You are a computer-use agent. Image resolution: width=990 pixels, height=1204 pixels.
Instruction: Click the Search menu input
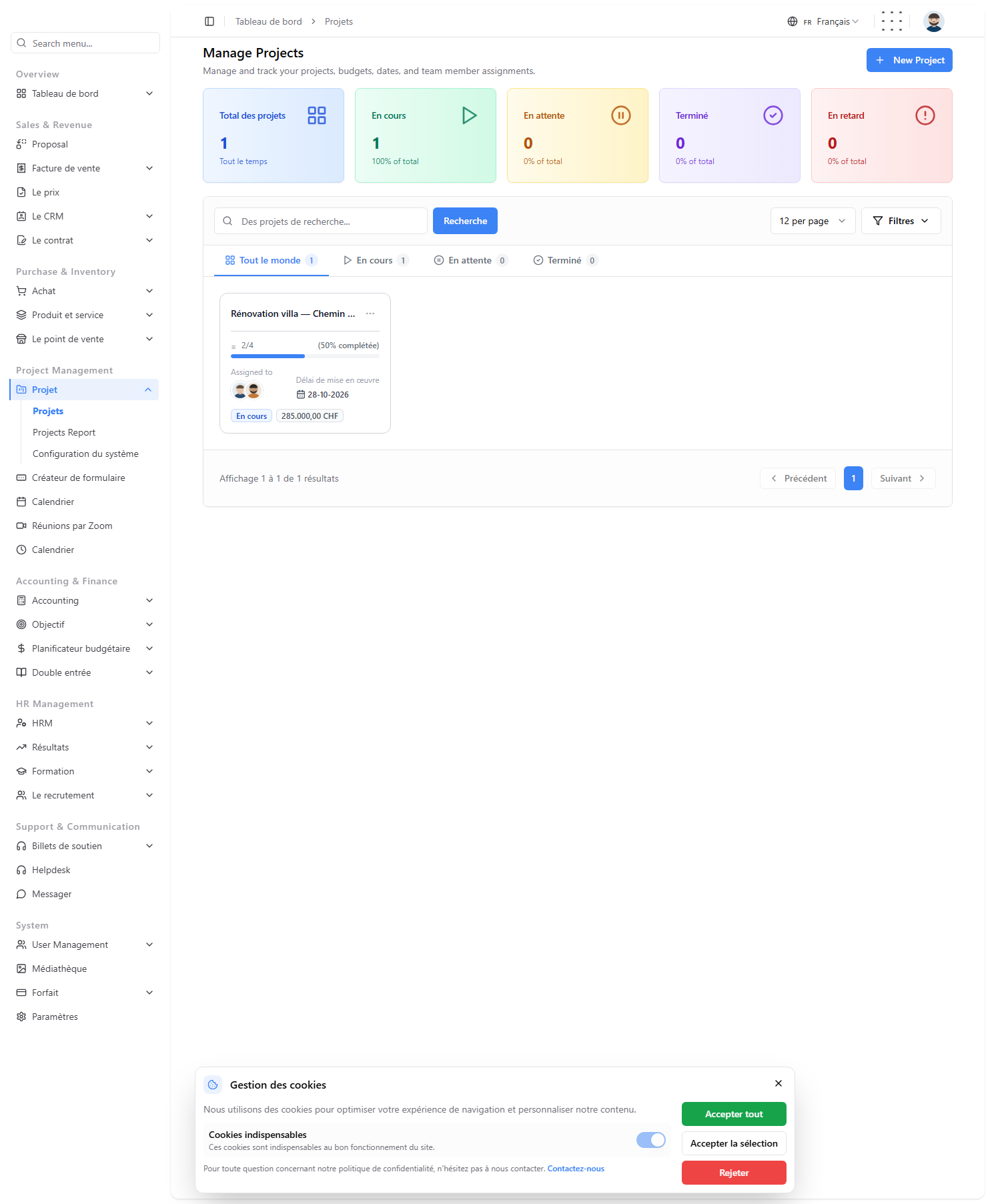(x=85, y=43)
